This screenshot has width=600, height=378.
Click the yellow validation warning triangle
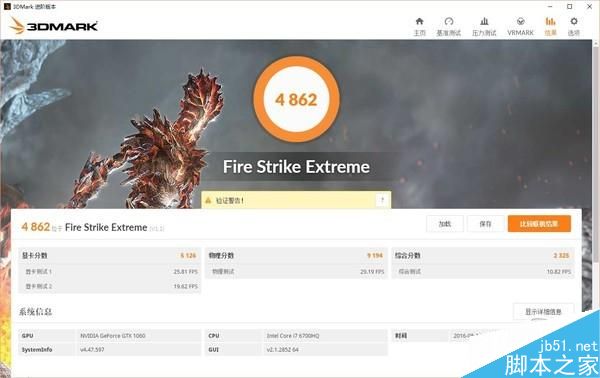(208, 200)
